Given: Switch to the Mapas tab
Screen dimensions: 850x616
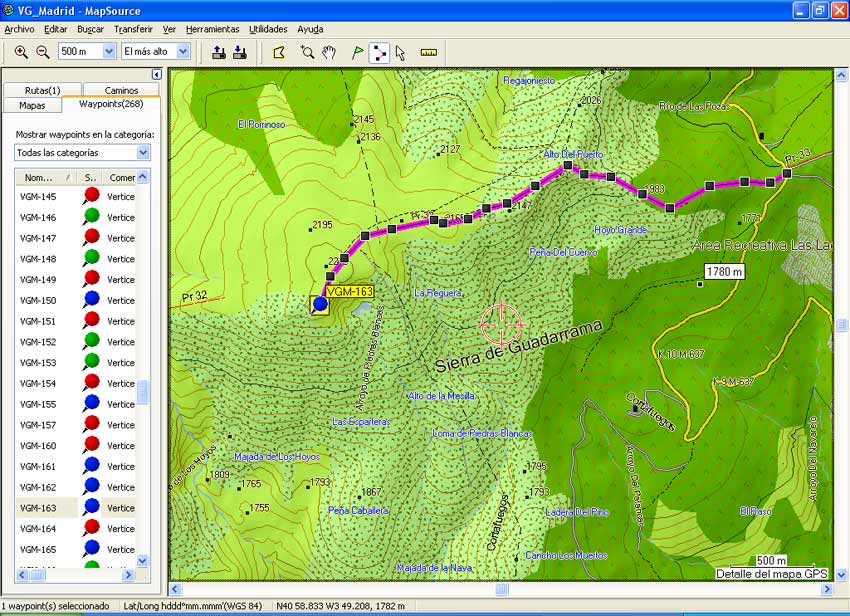Looking at the screenshot, I should pos(32,106).
